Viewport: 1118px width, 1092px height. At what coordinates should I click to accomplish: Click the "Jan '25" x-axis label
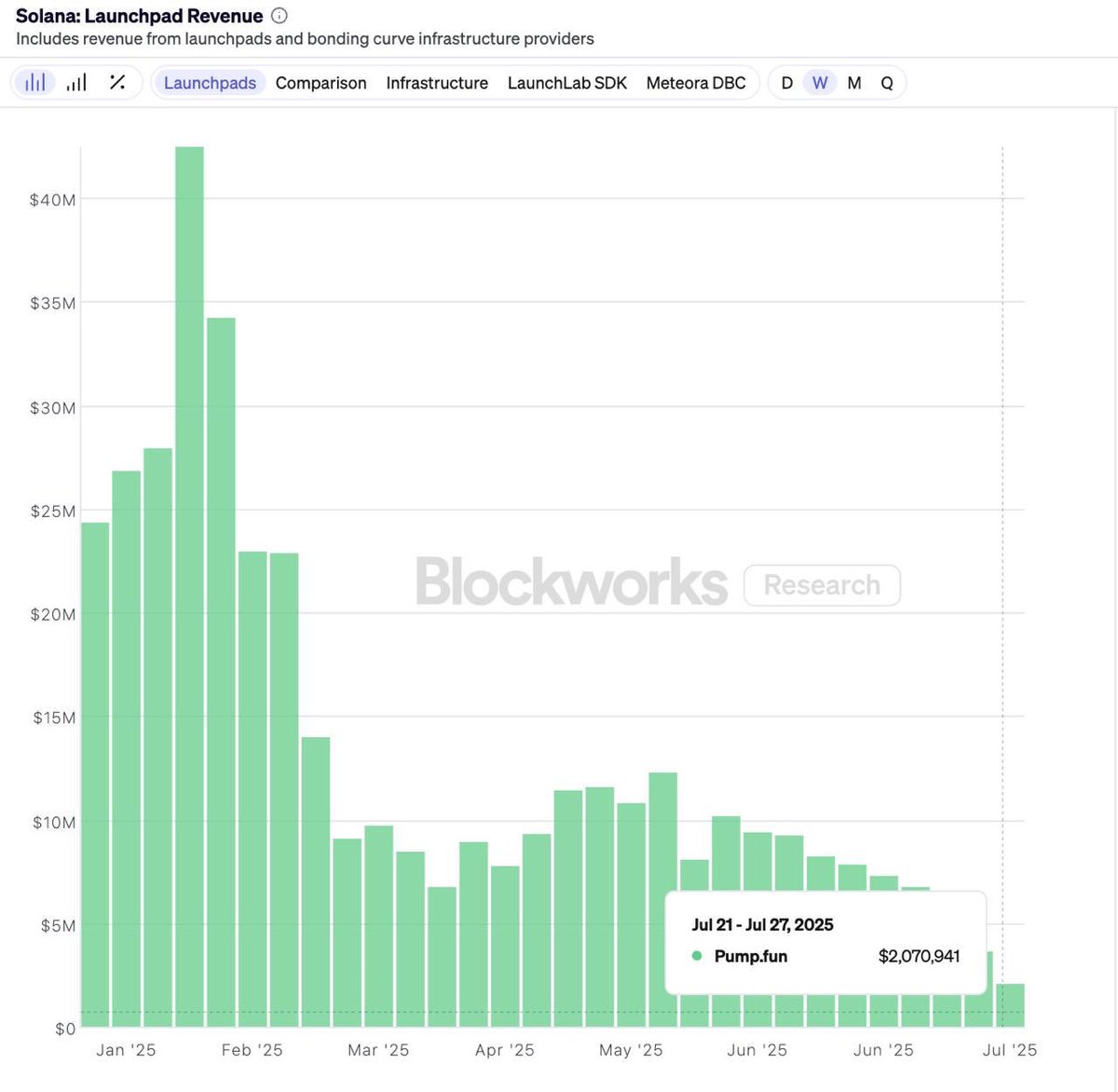pyautogui.click(x=126, y=1050)
